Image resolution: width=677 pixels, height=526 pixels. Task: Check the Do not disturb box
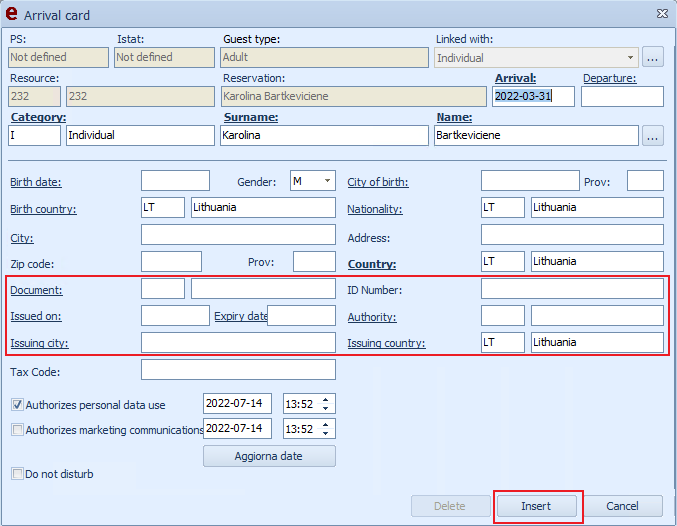pyautogui.click(x=17, y=474)
